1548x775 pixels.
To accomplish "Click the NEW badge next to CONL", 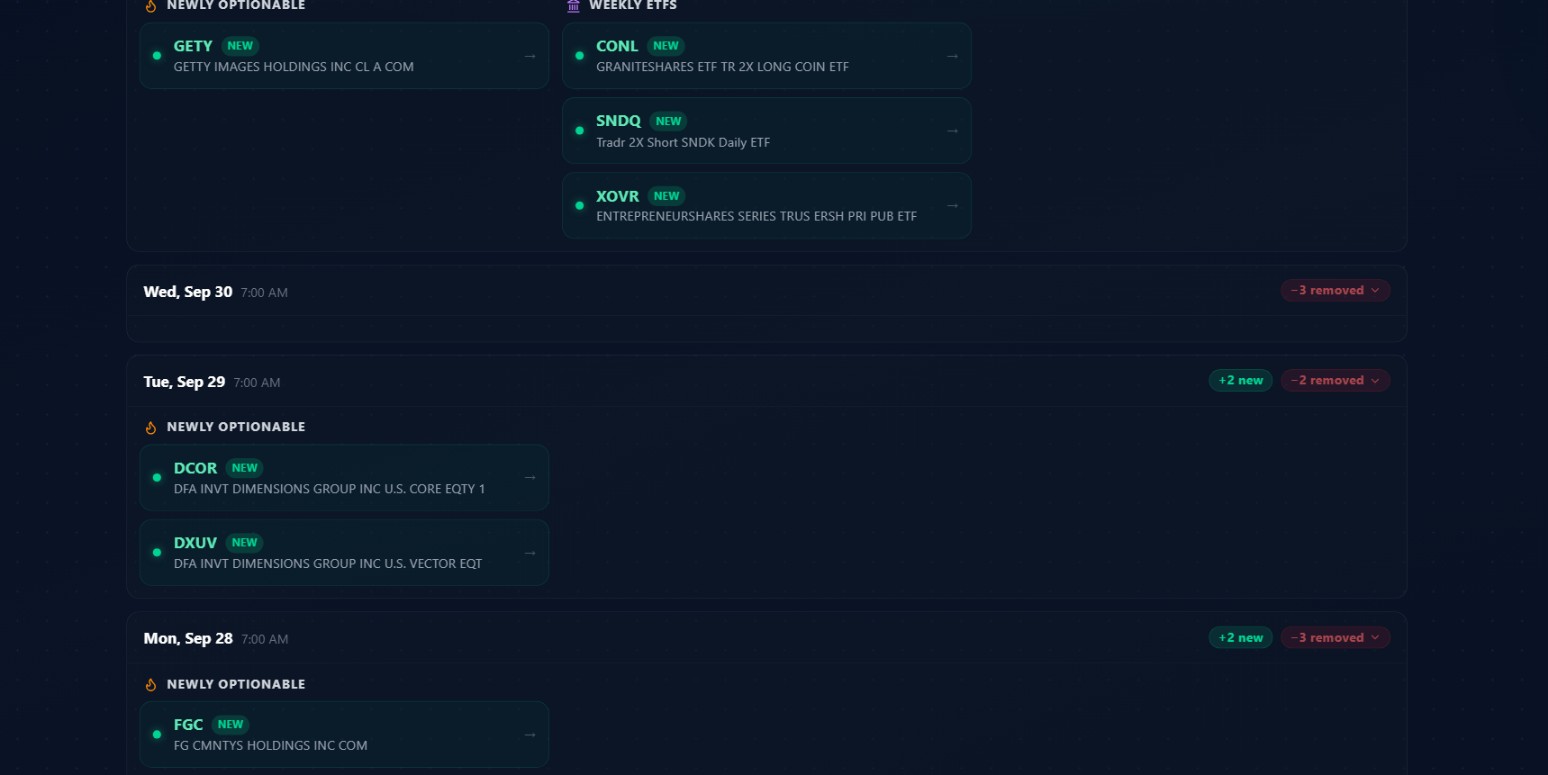I will [666, 46].
